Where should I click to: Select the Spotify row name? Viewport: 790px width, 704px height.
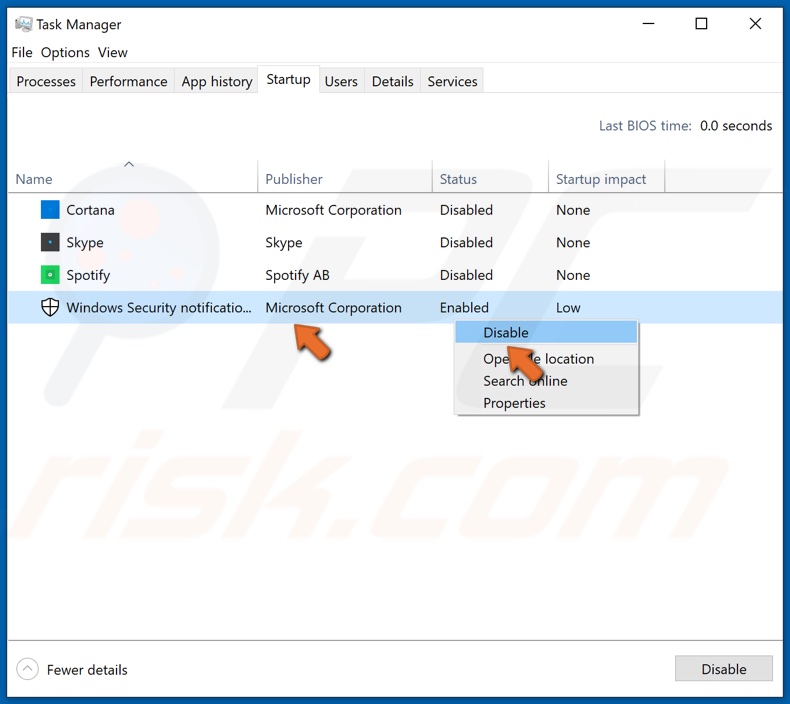coord(88,276)
